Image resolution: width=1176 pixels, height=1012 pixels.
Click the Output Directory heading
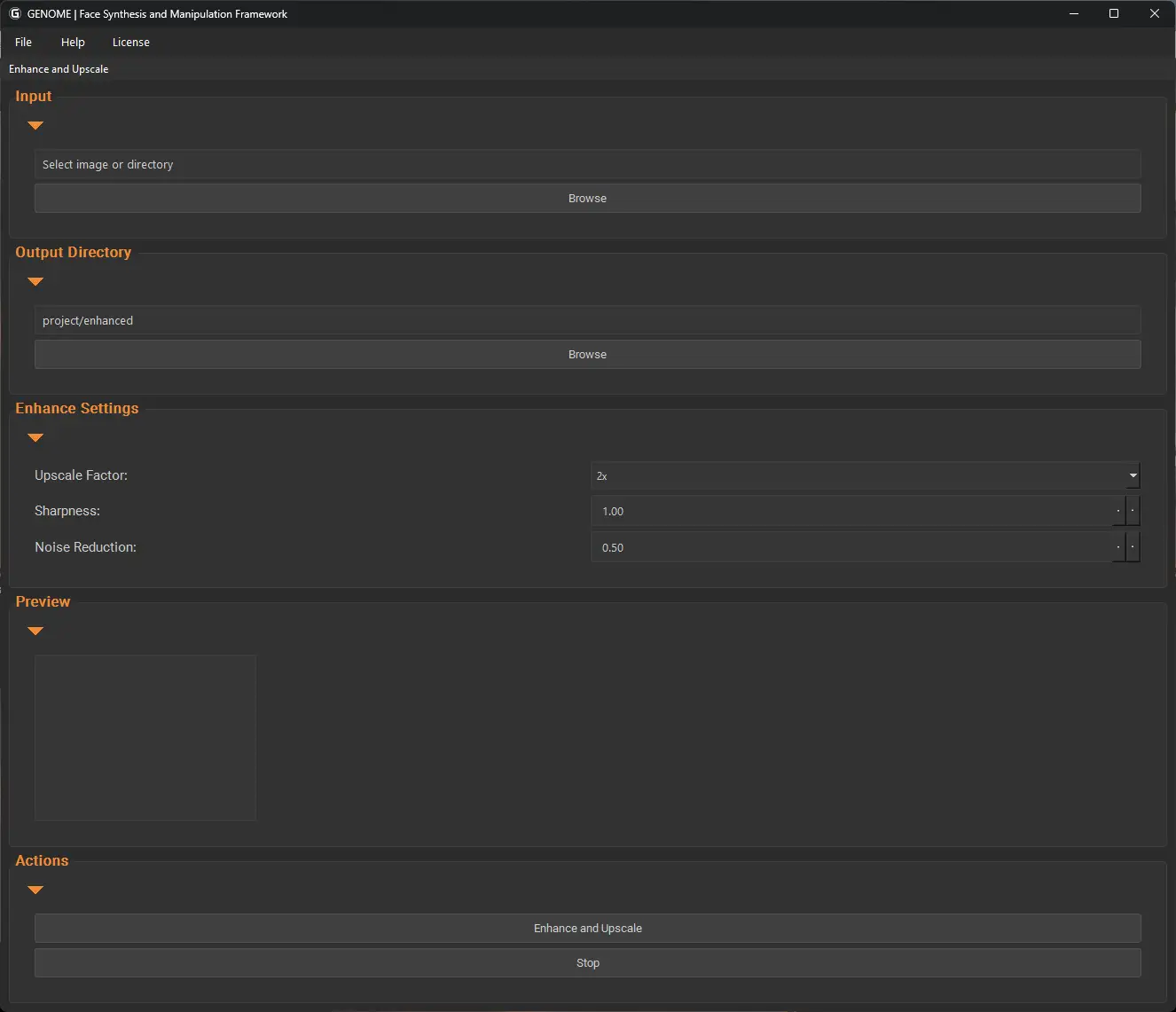tap(74, 252)
